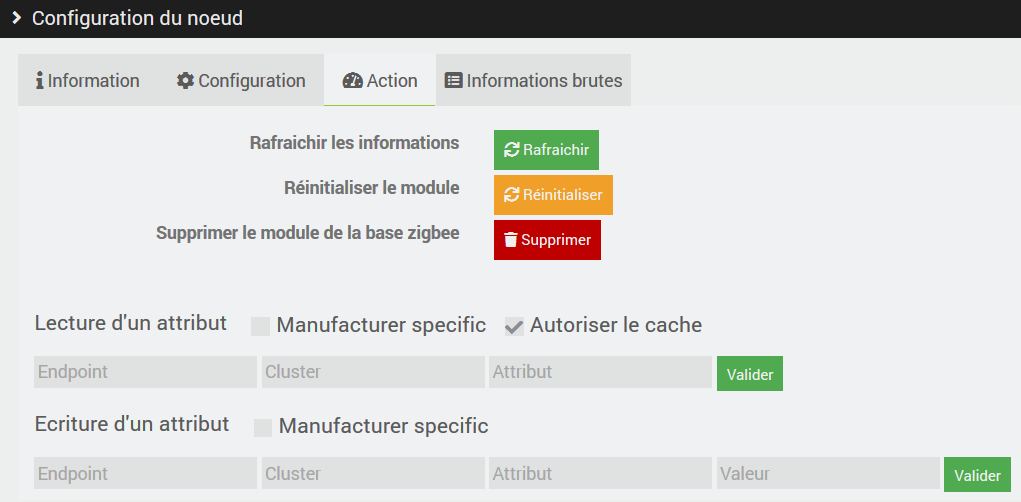Open the Configuration tab
Screen dimensions: 1021x502
pyautogui.click(x=241, y=80)
